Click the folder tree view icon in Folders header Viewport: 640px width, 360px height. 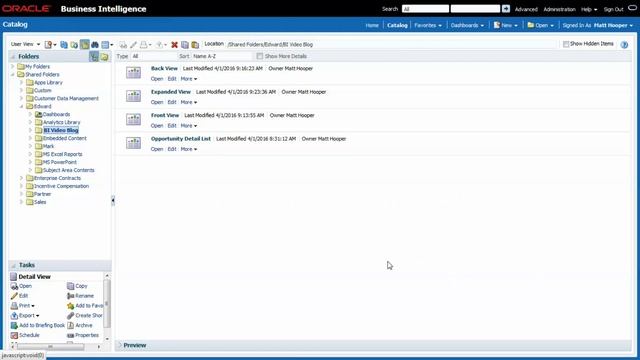94,56
